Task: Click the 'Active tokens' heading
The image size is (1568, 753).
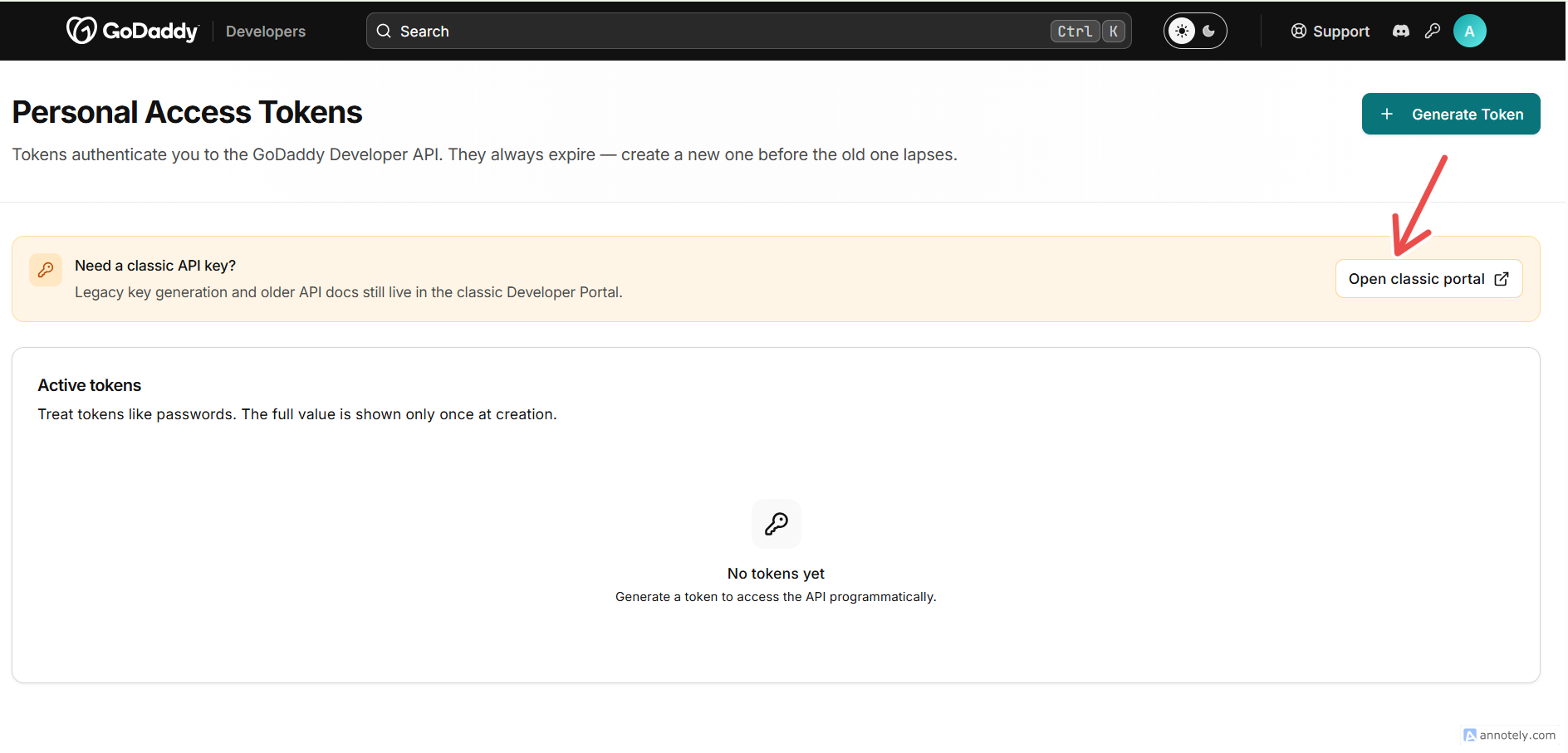Action: pyautogui.click(x=90, y=385)
